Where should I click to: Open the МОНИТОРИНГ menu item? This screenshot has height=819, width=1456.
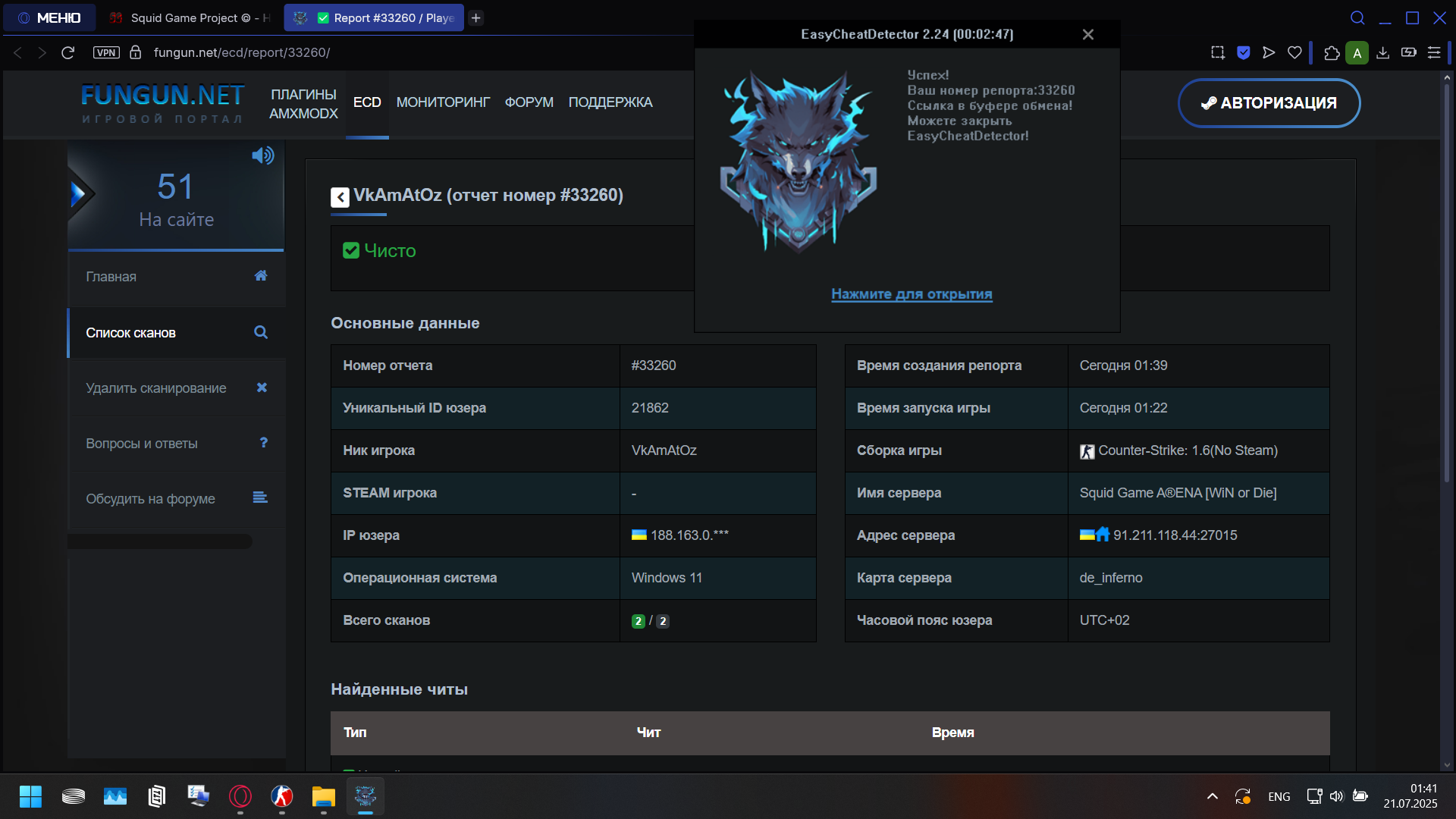[443, 102]
